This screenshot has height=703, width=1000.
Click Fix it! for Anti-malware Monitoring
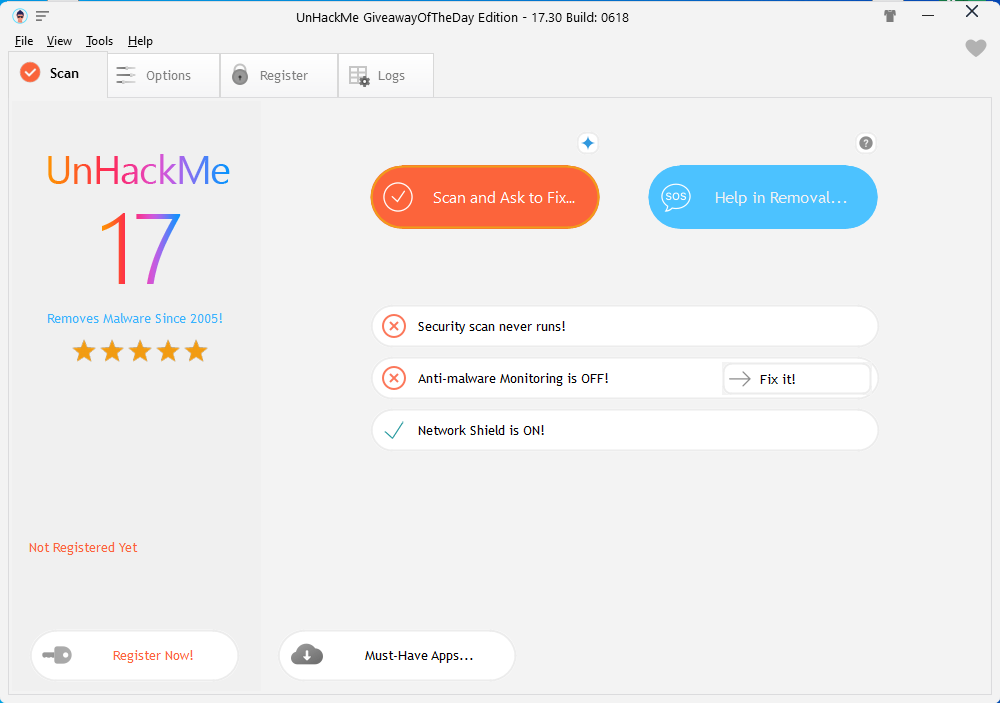(797, 379)
